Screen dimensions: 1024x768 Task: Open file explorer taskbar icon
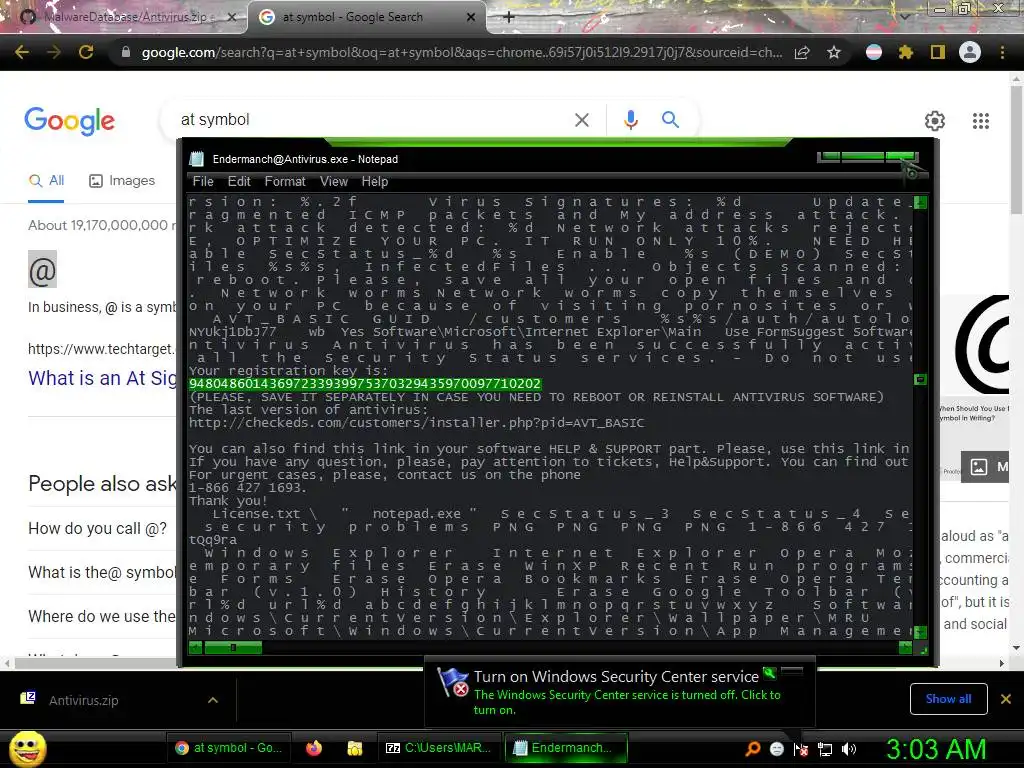355,748
